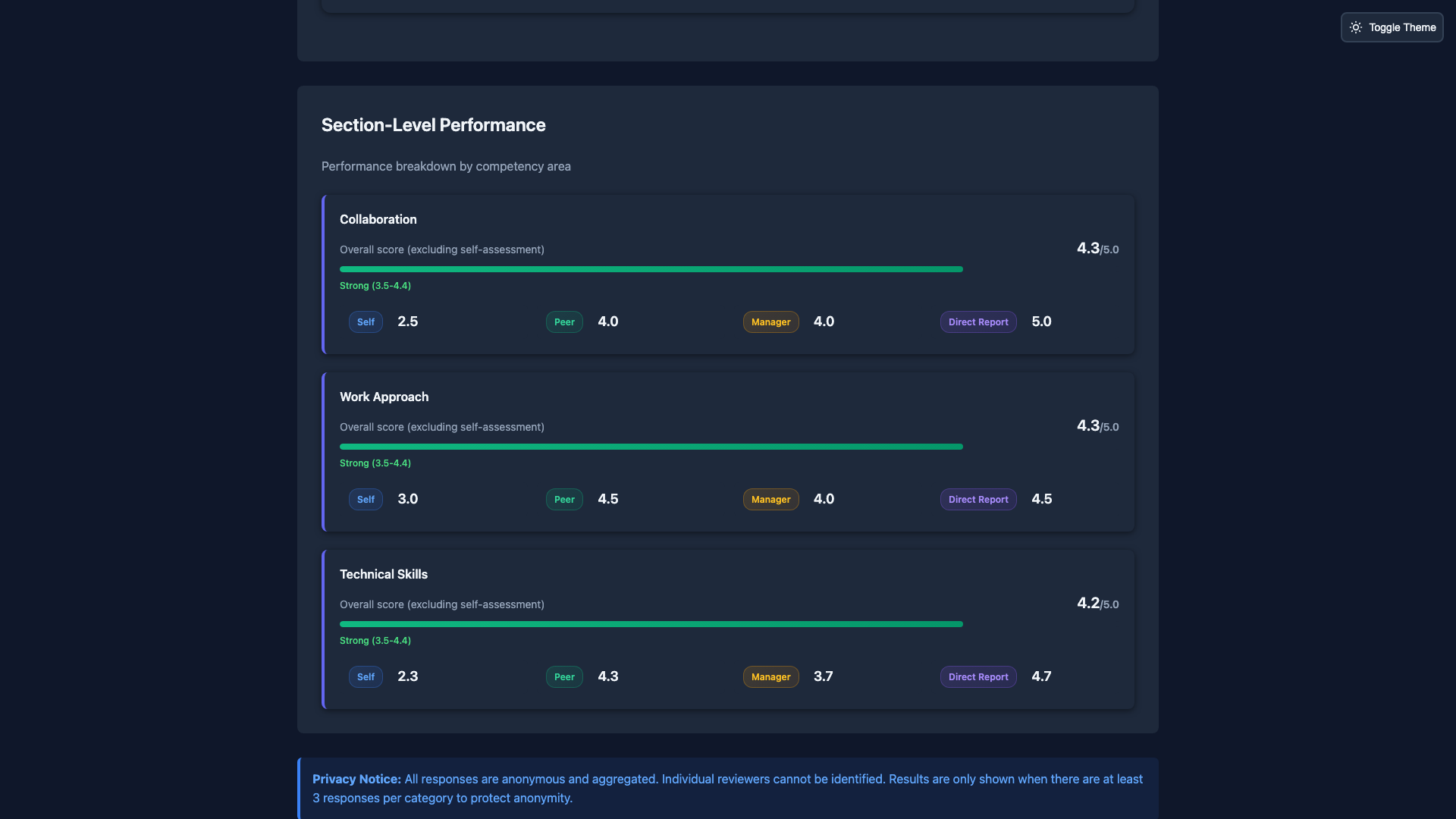The width and height of the screenshot is (1456, 819).
Task: Click the Direct Report badge under Collaboration
Action: (x=977, y=322)
